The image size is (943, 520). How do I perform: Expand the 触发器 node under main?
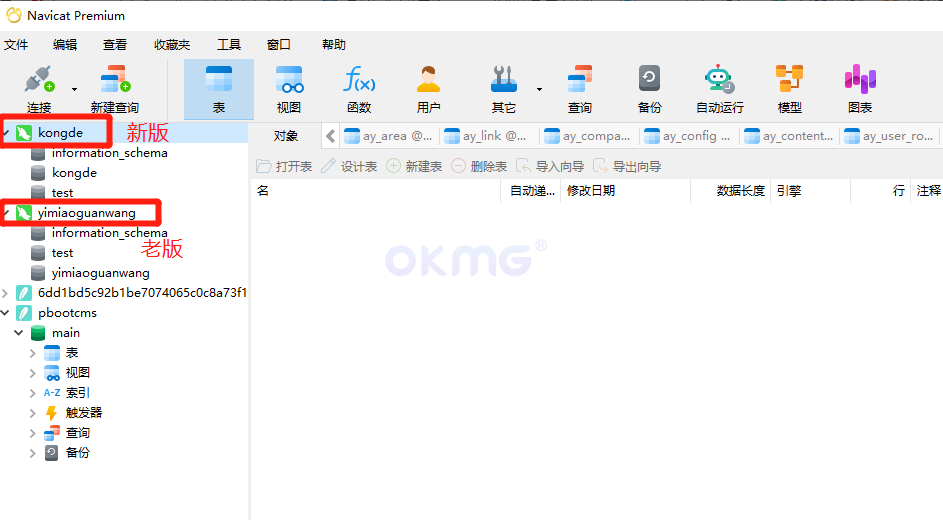[32, 413]
